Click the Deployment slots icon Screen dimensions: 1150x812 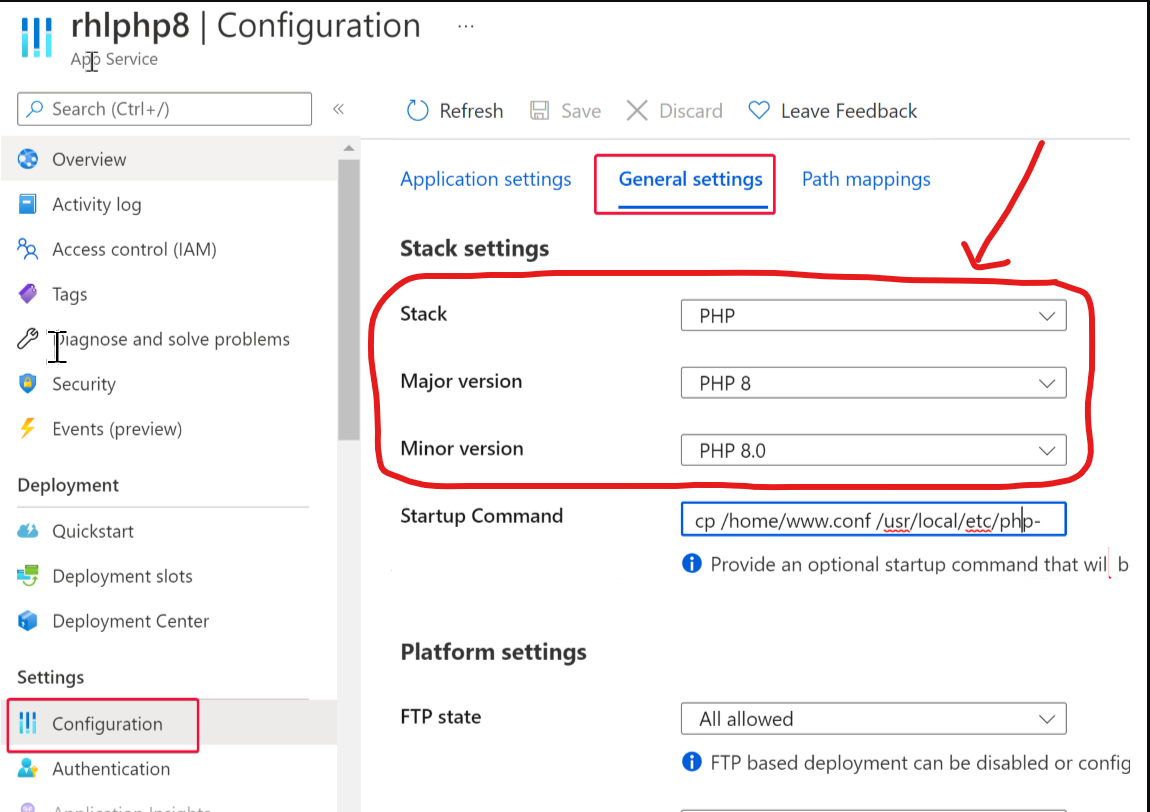pyautogui.click(x=28, y=576)
